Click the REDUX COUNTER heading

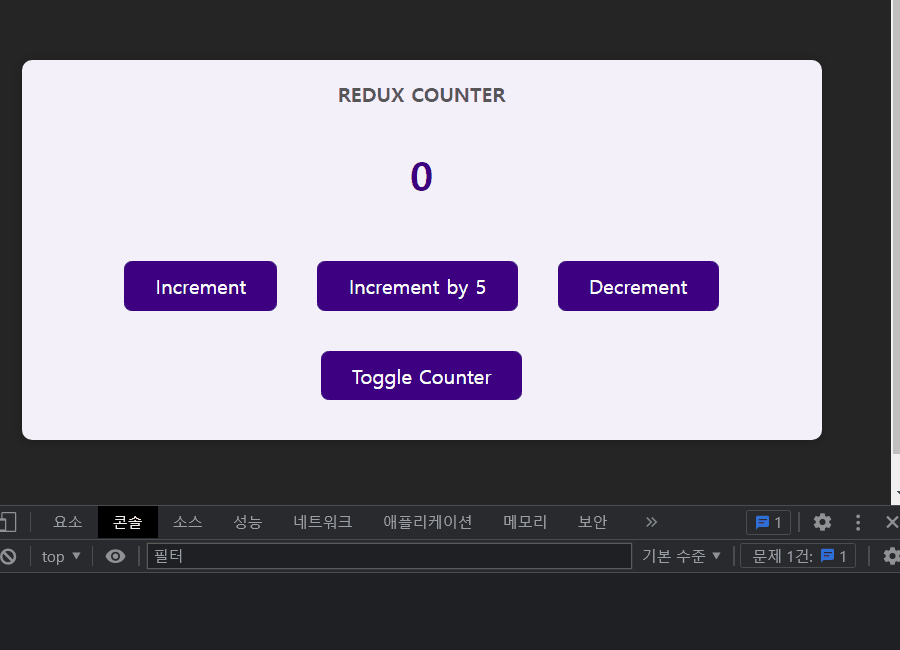coord(422,95)
